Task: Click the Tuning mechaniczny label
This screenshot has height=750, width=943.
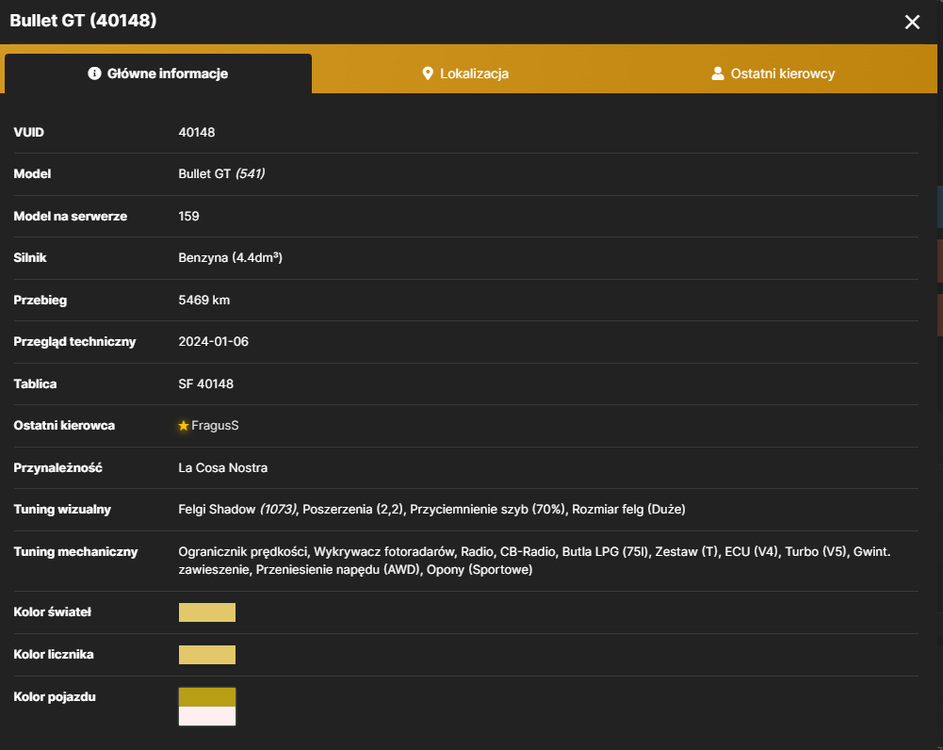Action: pyautogui.click(x=76, y=552)
